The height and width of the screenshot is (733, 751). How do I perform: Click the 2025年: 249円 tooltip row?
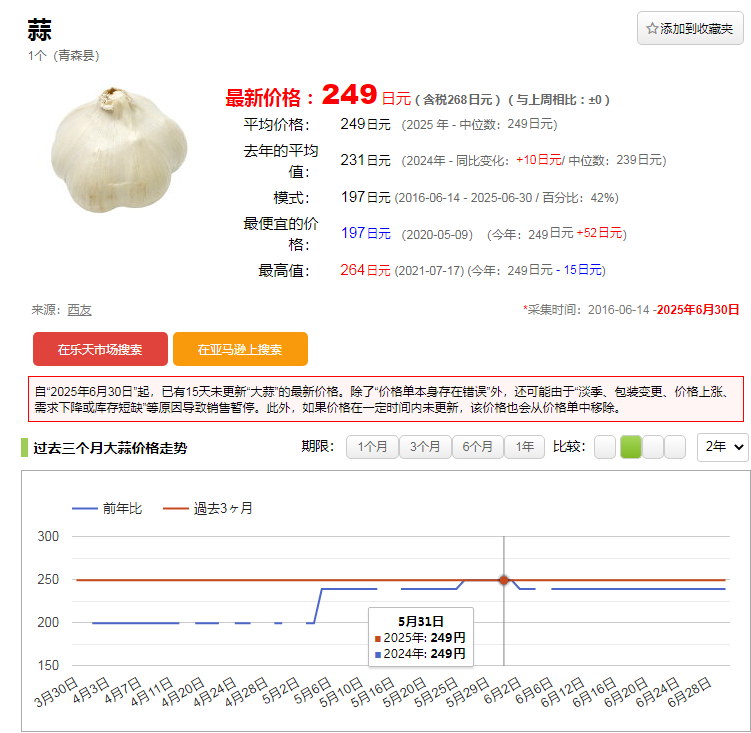pyautogui.click(x=420, y=638)
